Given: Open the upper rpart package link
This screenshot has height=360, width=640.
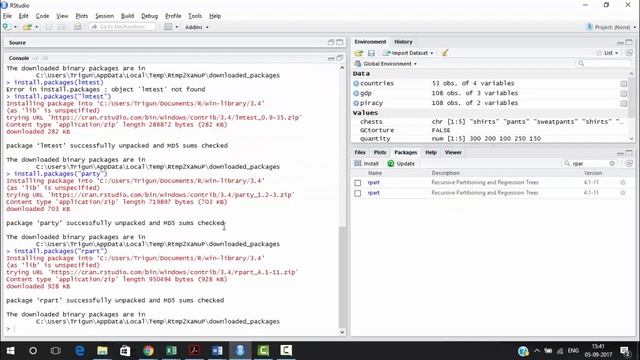Looking at the screenshot, I should (x=373, y=182).
